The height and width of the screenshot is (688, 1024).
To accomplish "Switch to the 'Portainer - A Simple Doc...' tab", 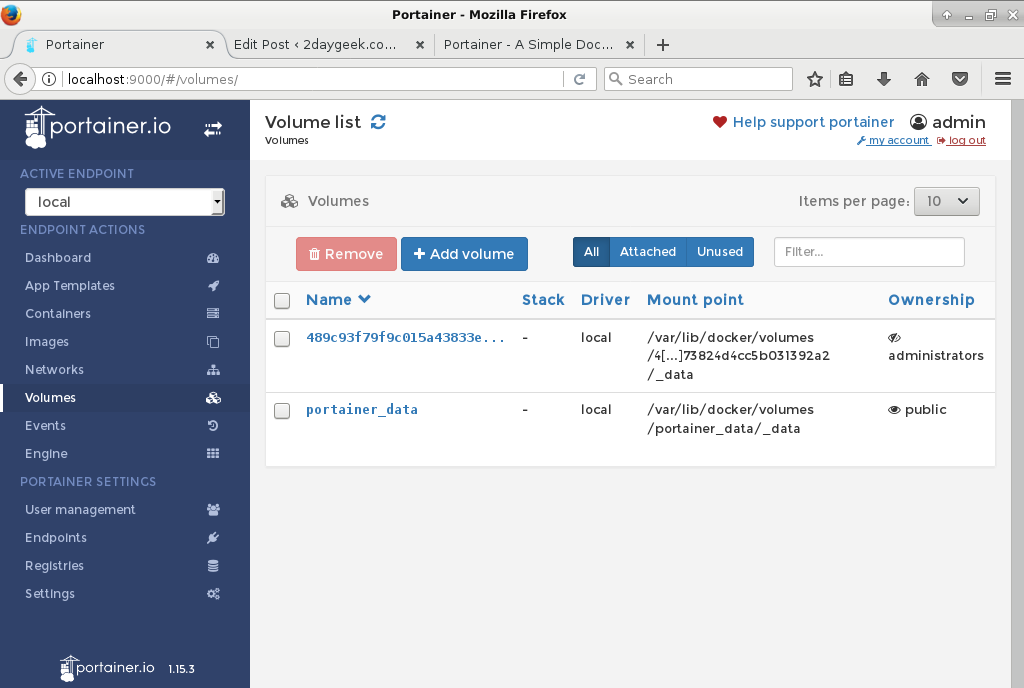I will (528, 44).
